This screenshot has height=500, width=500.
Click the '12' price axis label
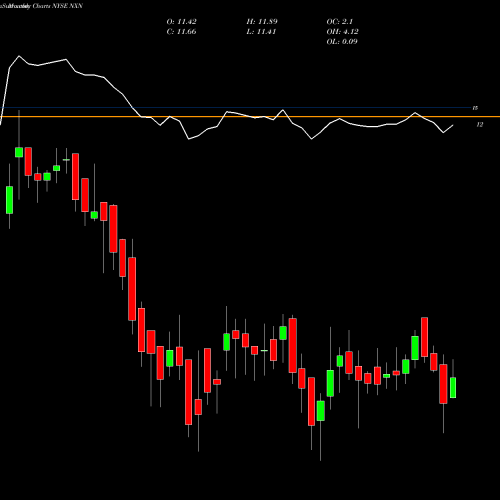[480, 125]
